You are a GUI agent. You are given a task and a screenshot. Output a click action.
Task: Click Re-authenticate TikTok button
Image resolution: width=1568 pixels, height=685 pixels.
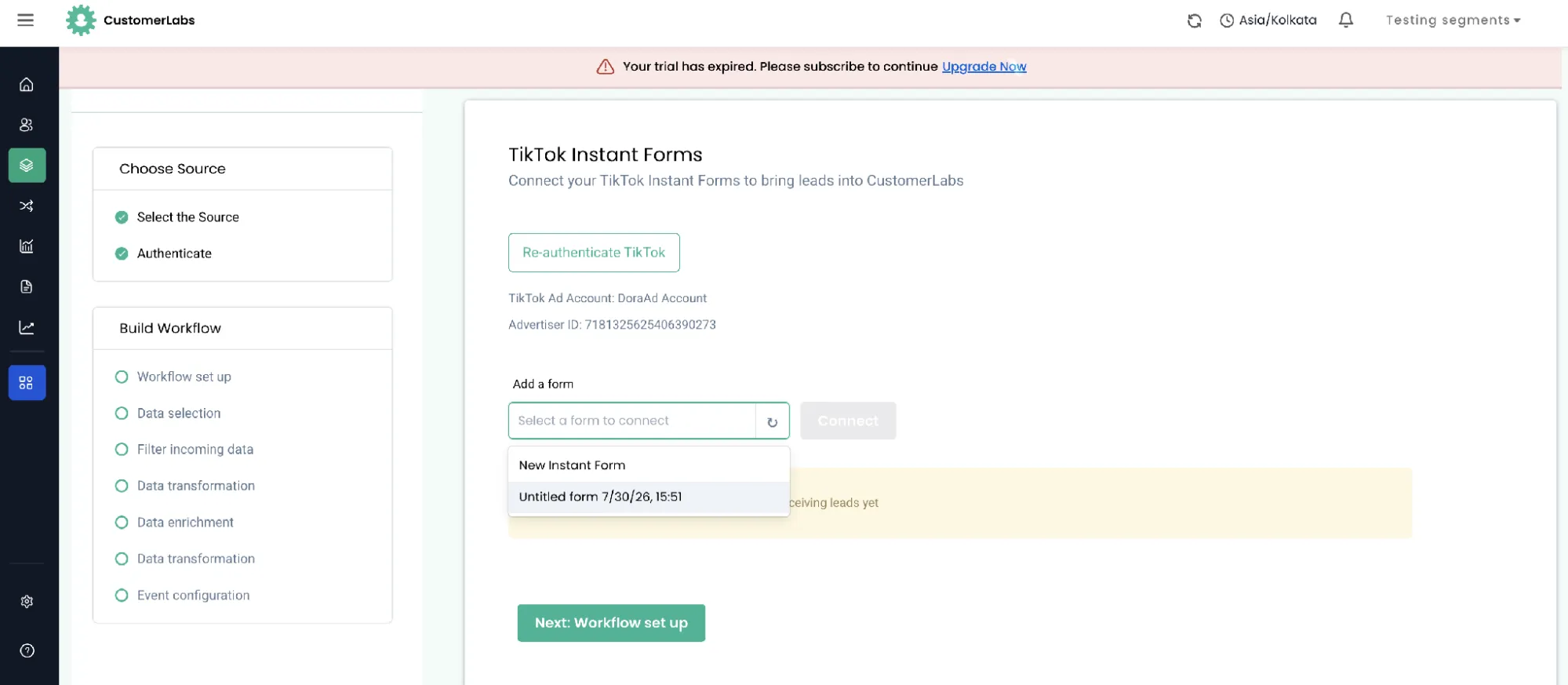(594, 253)
